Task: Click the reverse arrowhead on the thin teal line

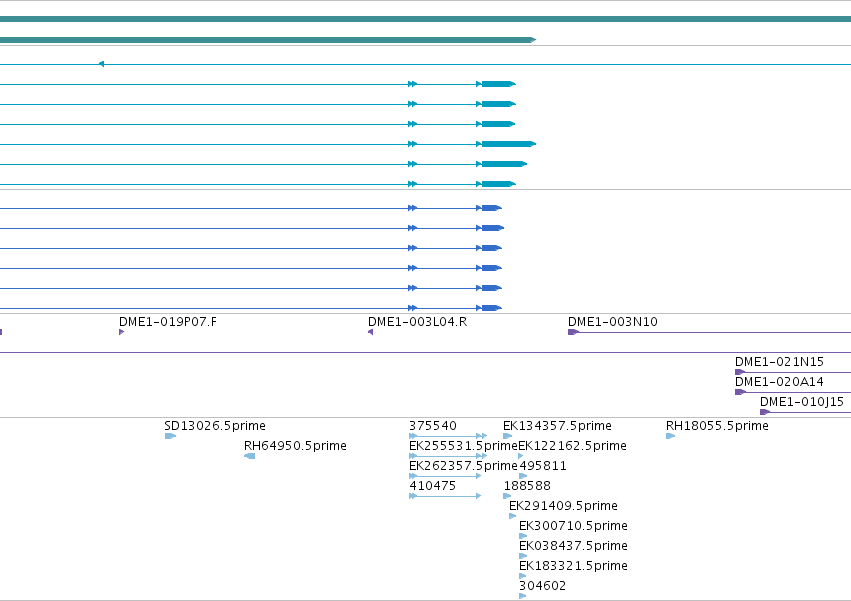Action: pos(101,64)
